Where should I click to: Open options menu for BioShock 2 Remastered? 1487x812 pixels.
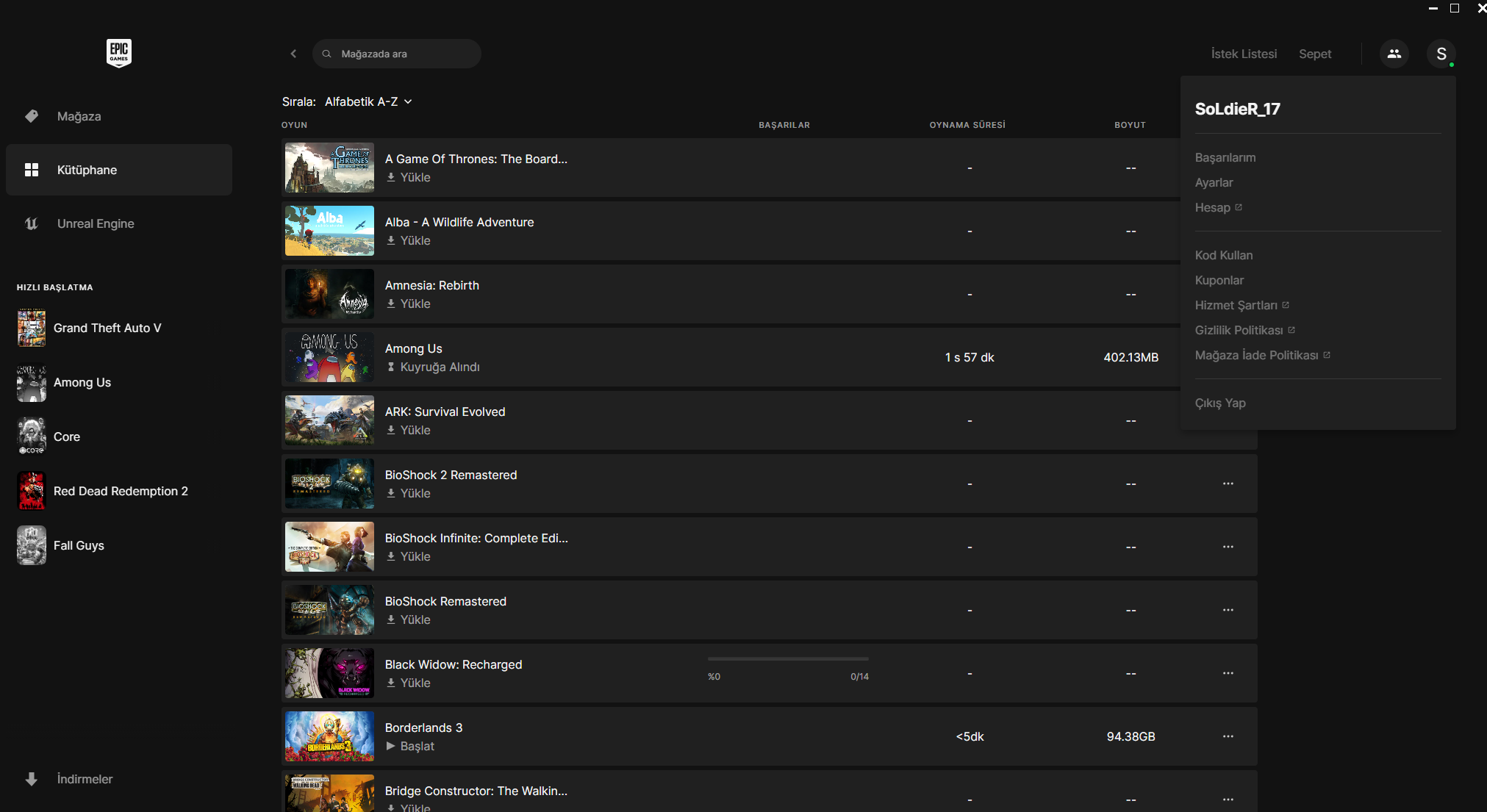click(1228, 484)
